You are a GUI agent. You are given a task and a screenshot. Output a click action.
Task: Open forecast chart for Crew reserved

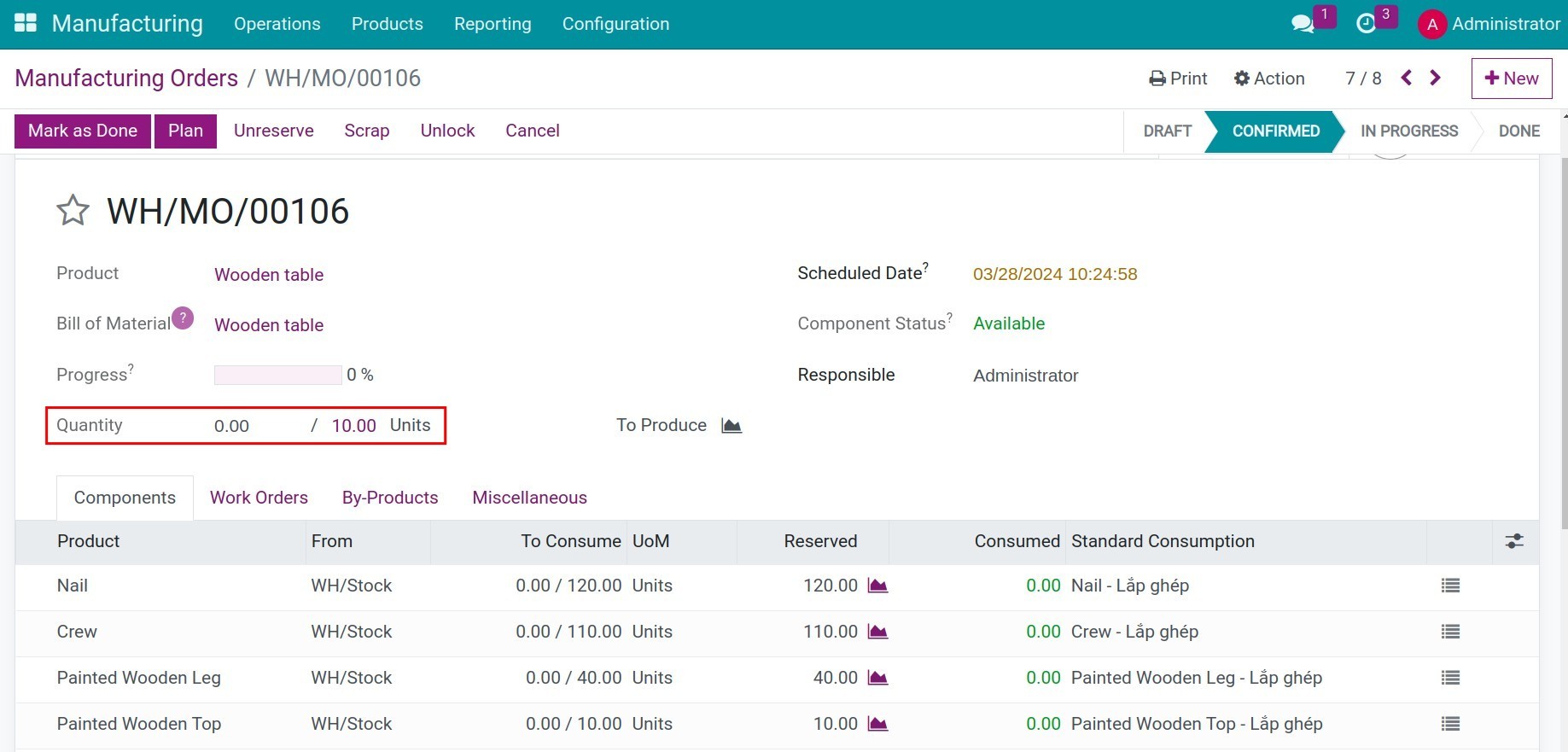(x=877, y=632)
